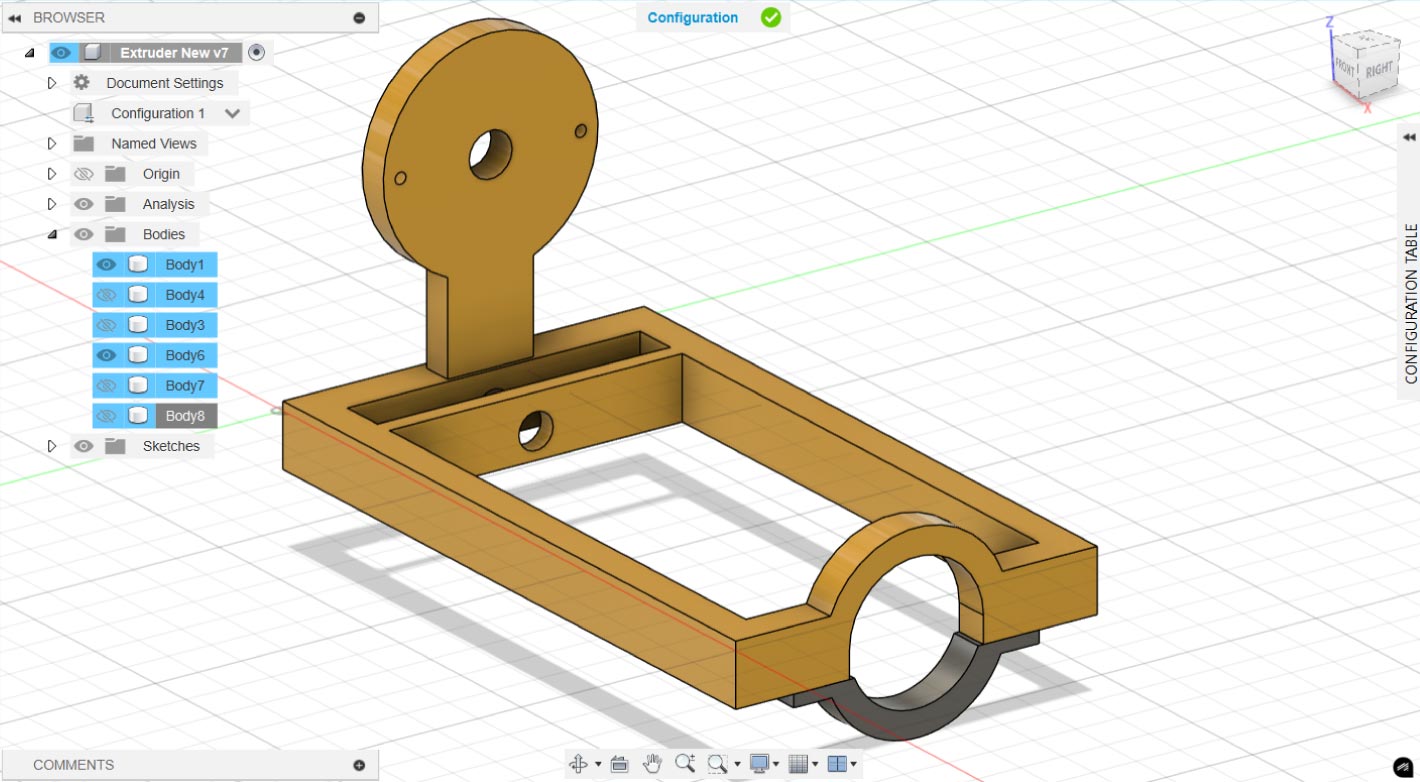
Task: Click the COMMENTS panel title
Action: pos(73,765)
